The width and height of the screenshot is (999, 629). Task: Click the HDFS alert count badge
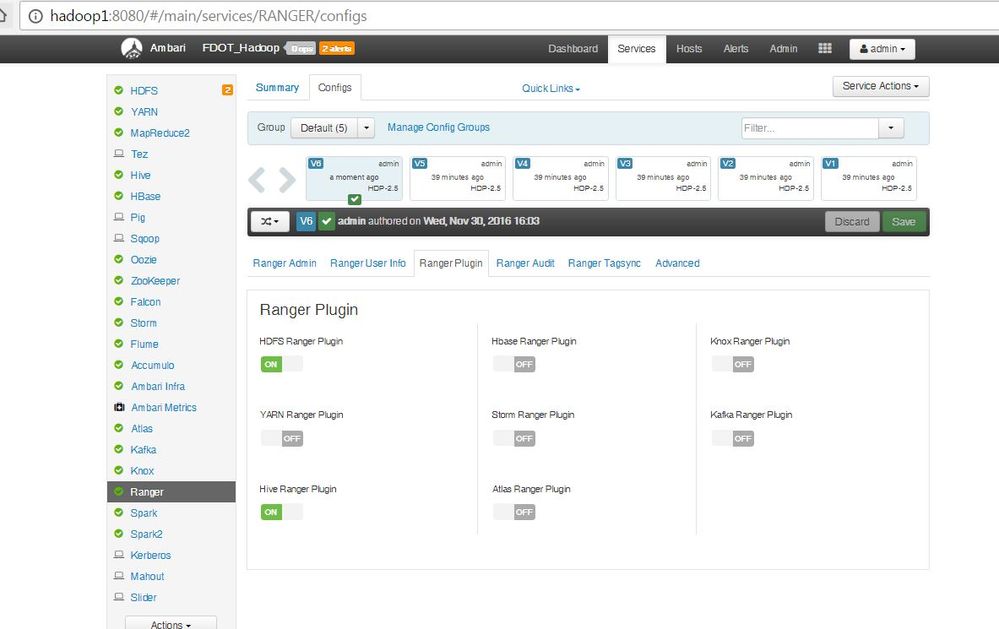[227, 90]
